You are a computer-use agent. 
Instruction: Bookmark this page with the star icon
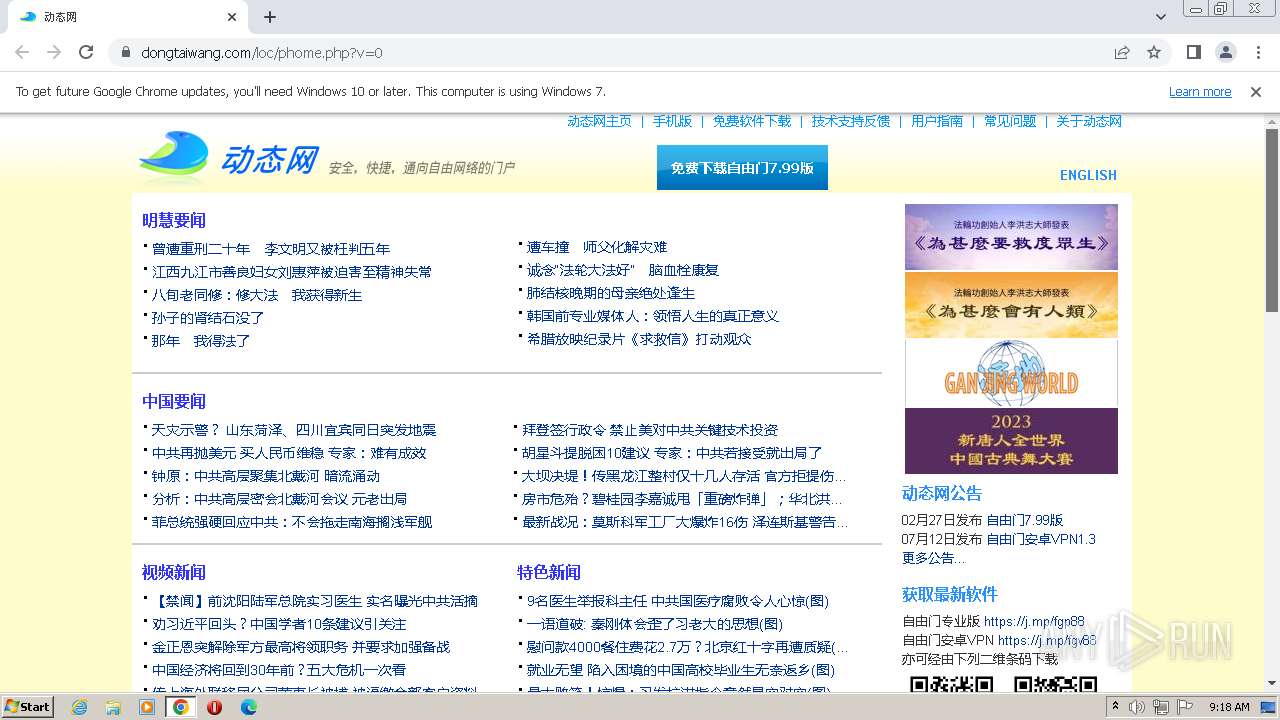[x=1154, y=52]
